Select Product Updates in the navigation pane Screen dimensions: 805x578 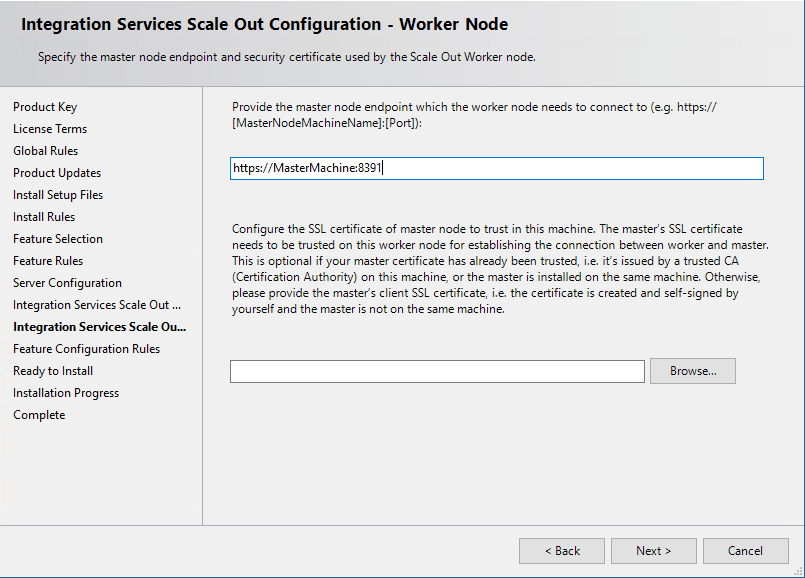pos(55,172)
